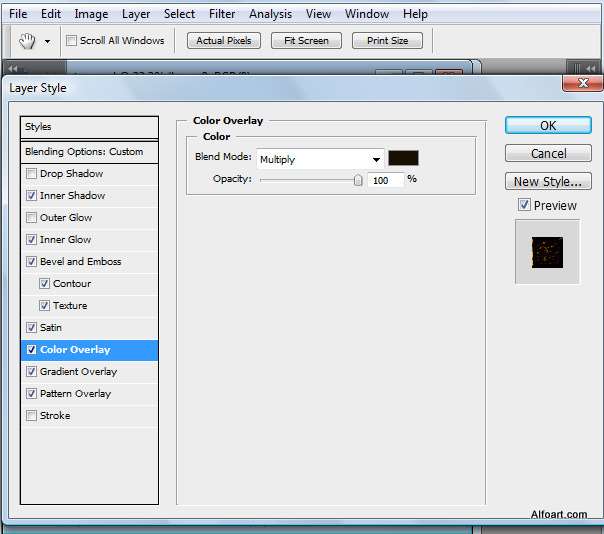Enable Scroll All Windows checkbox
This screenshot has width=604, height=534.
[71, 40]
